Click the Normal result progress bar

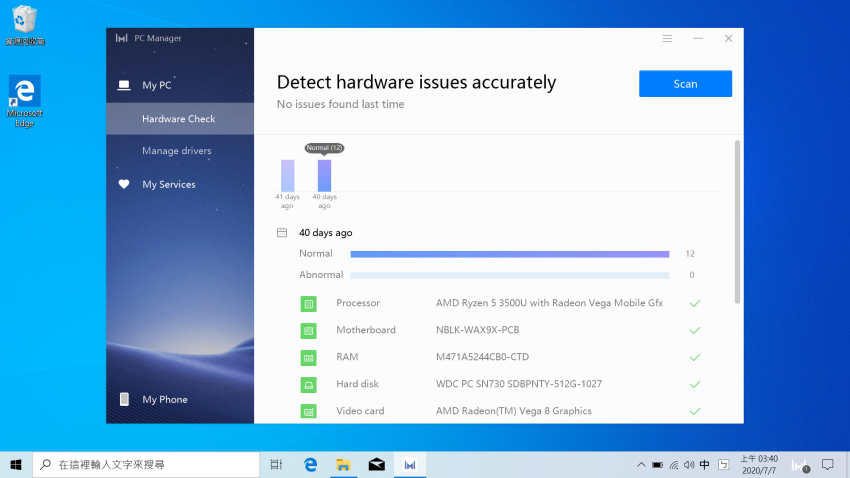[x=510, y=254]
